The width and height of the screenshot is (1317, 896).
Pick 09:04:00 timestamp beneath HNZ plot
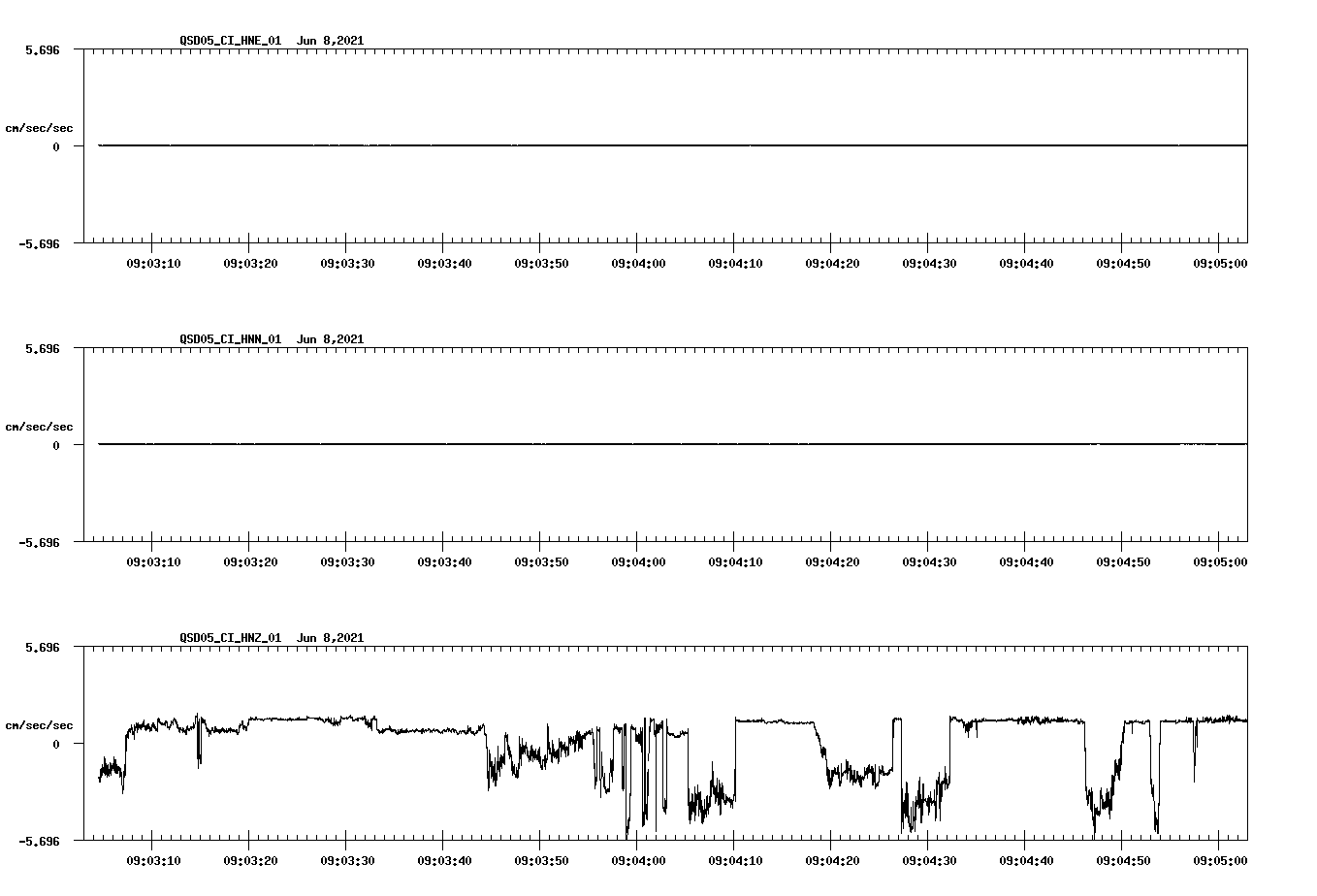[638, 861]
